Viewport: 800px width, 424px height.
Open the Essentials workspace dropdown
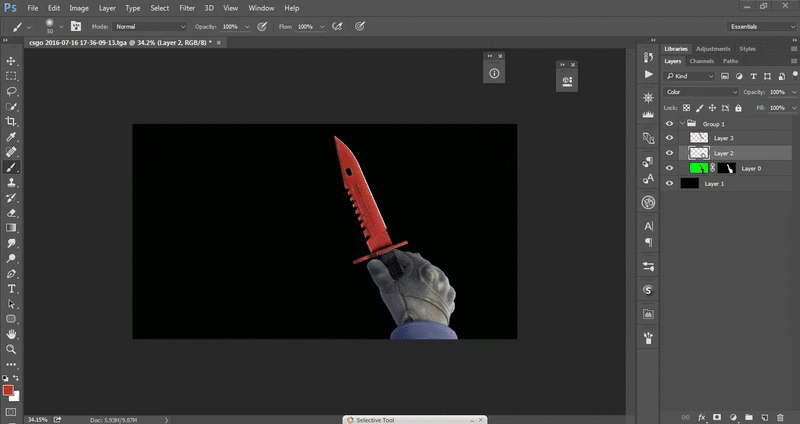point(761,27)
